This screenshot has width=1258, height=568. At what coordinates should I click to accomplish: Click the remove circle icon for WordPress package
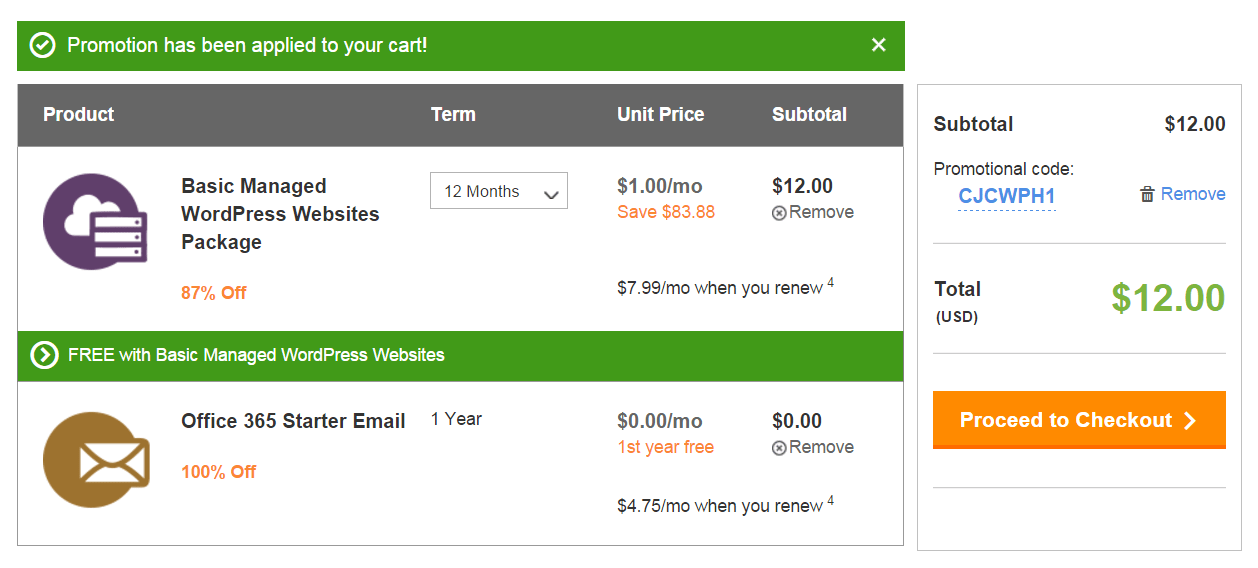click(779, 213)
